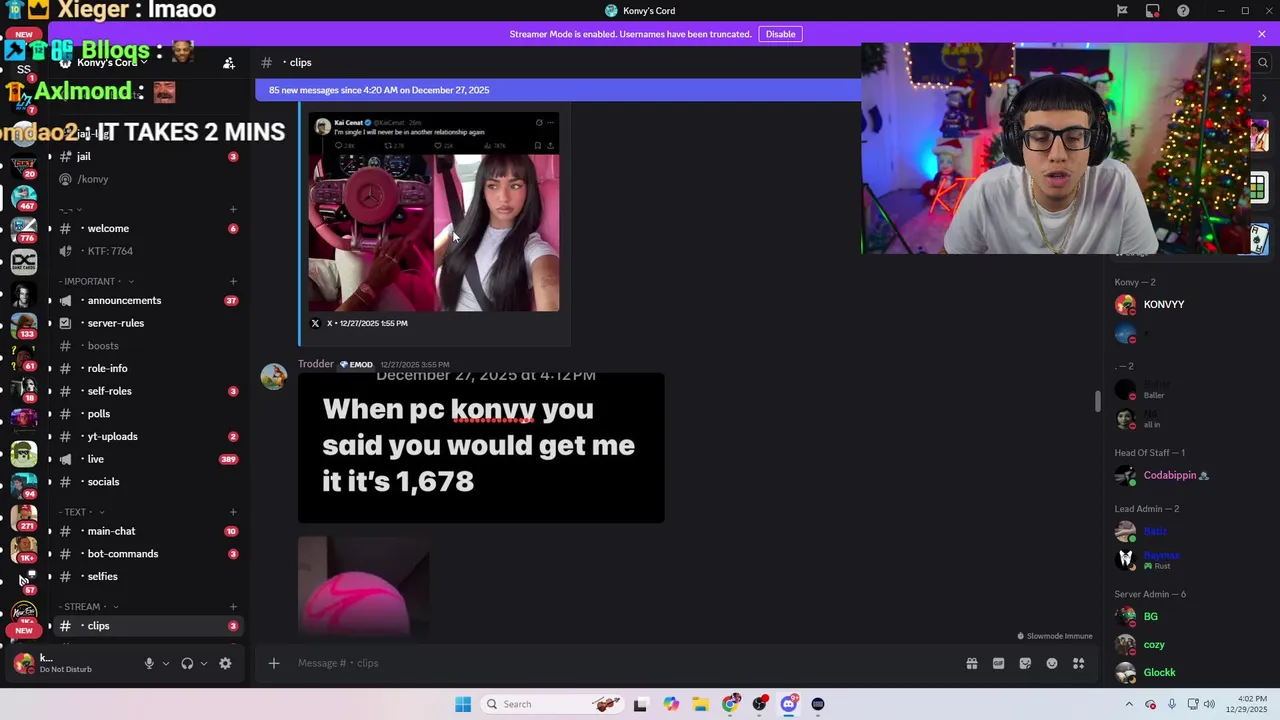Open the Apps launcher icon in message bar
This screenshot has height=720, width=1280.
1078,663
